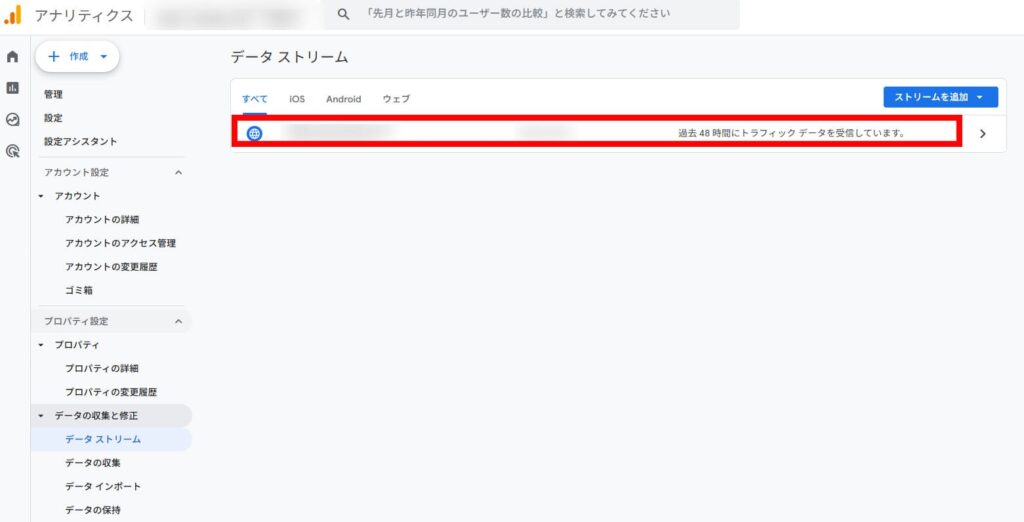Switch to the ウェブ tab
This screenshot has width=1024, height=522.
click(396, 99)
